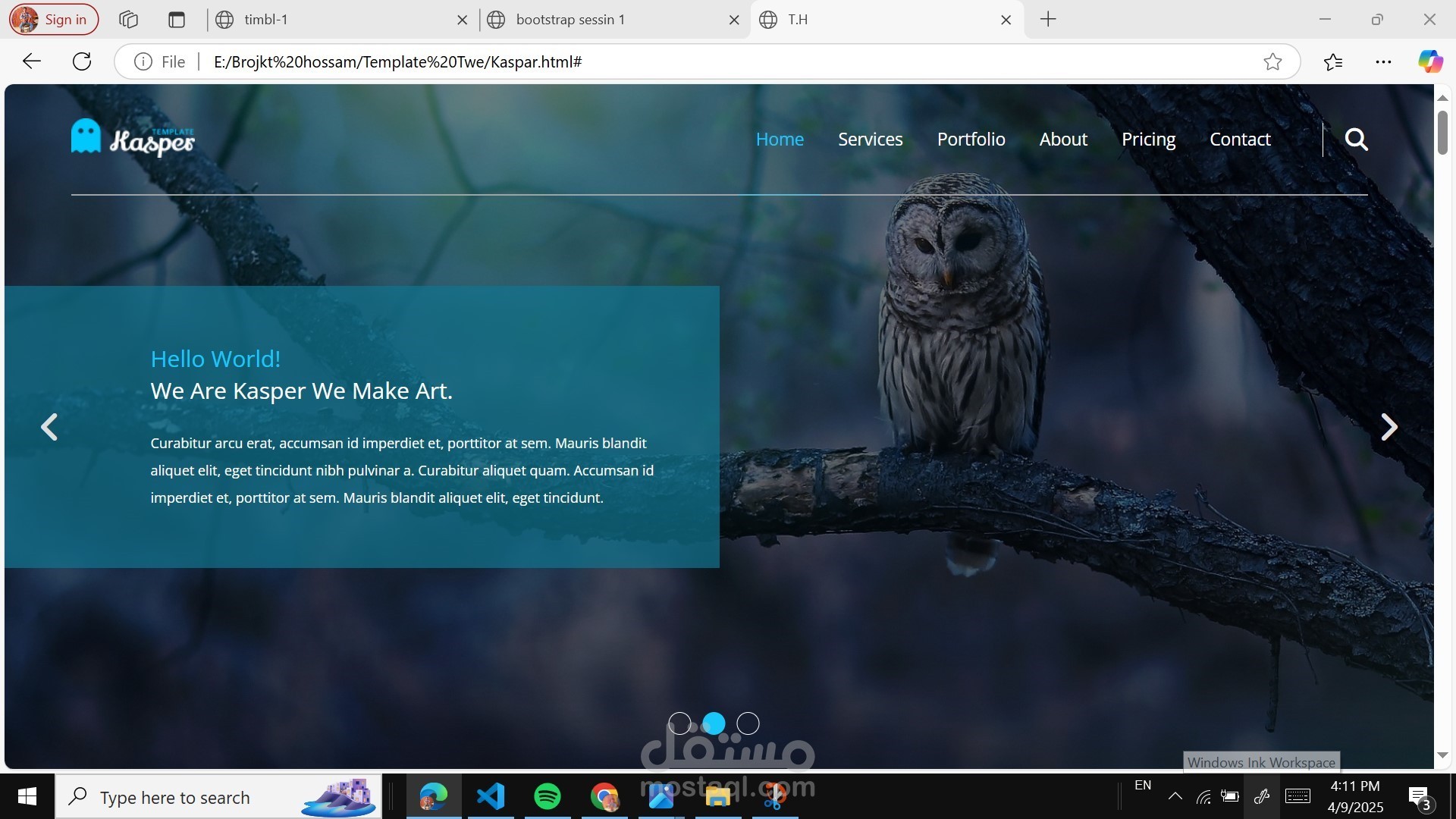Open network Wi-Fi tray icon
Screen dimensions: 1456x819
click(1203, 796)
